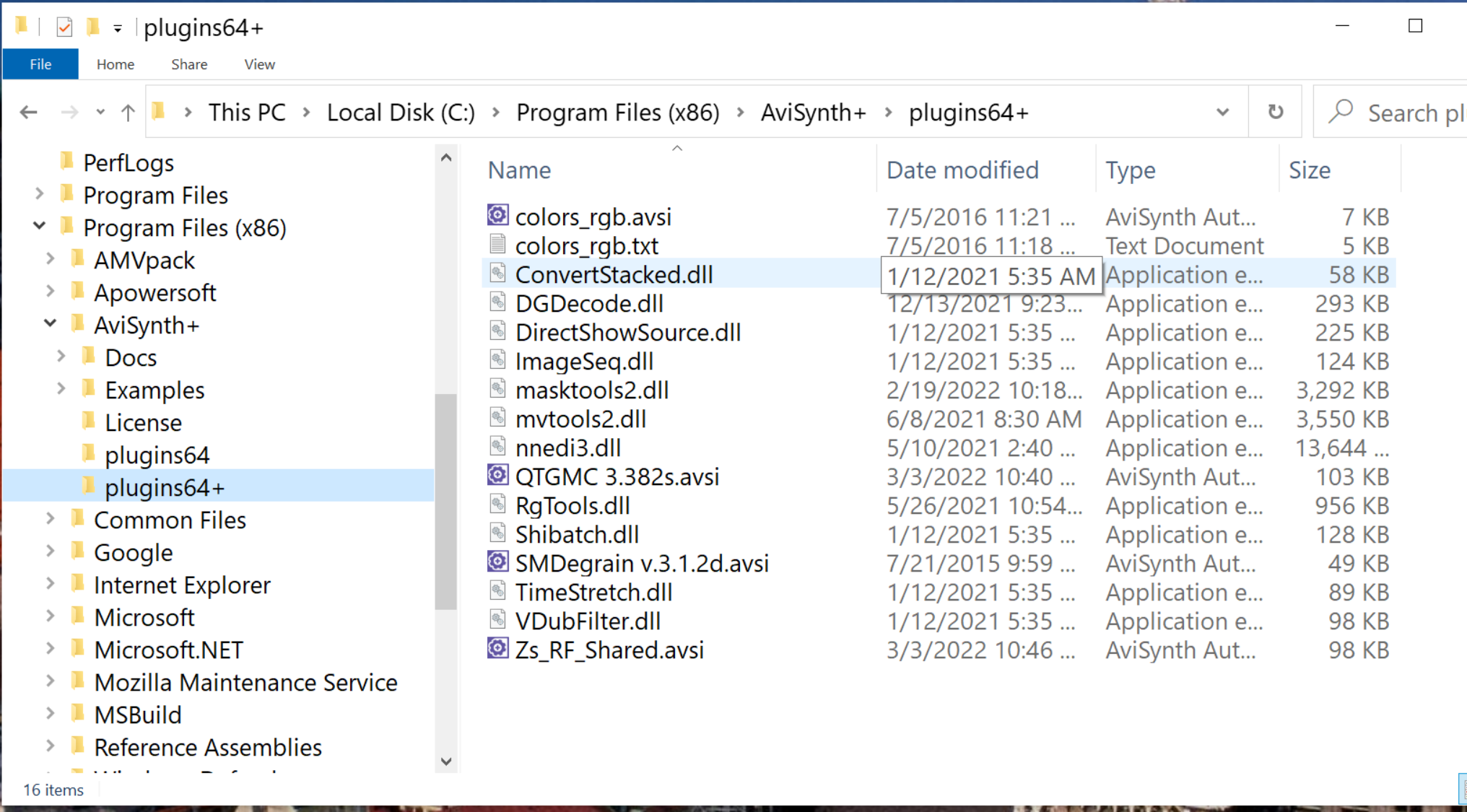Open the Recent locations dropdown arrow
The height and width of the screenshot is (812, 1467).
point(100,112)
